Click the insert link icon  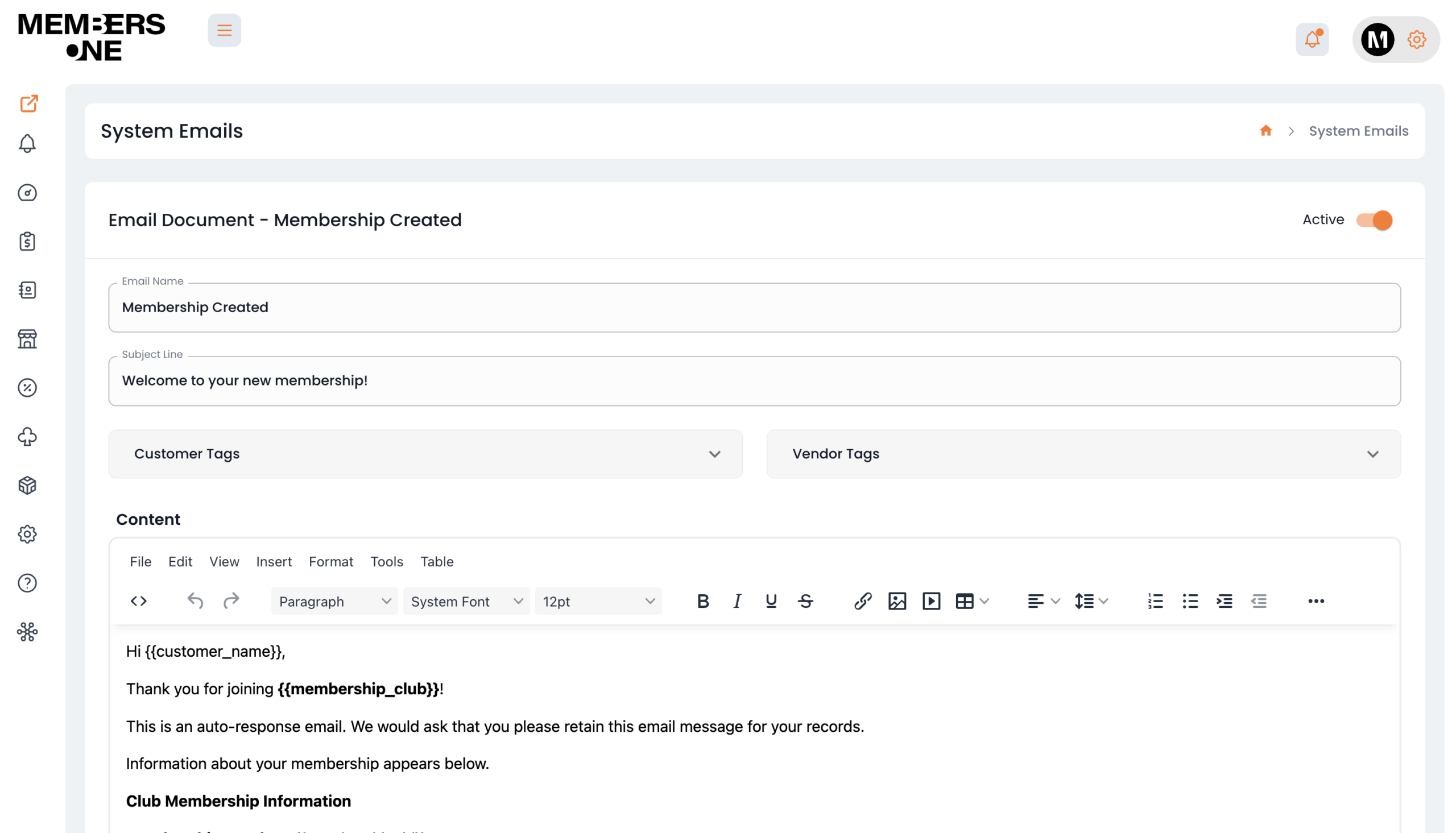click(863, 600)
